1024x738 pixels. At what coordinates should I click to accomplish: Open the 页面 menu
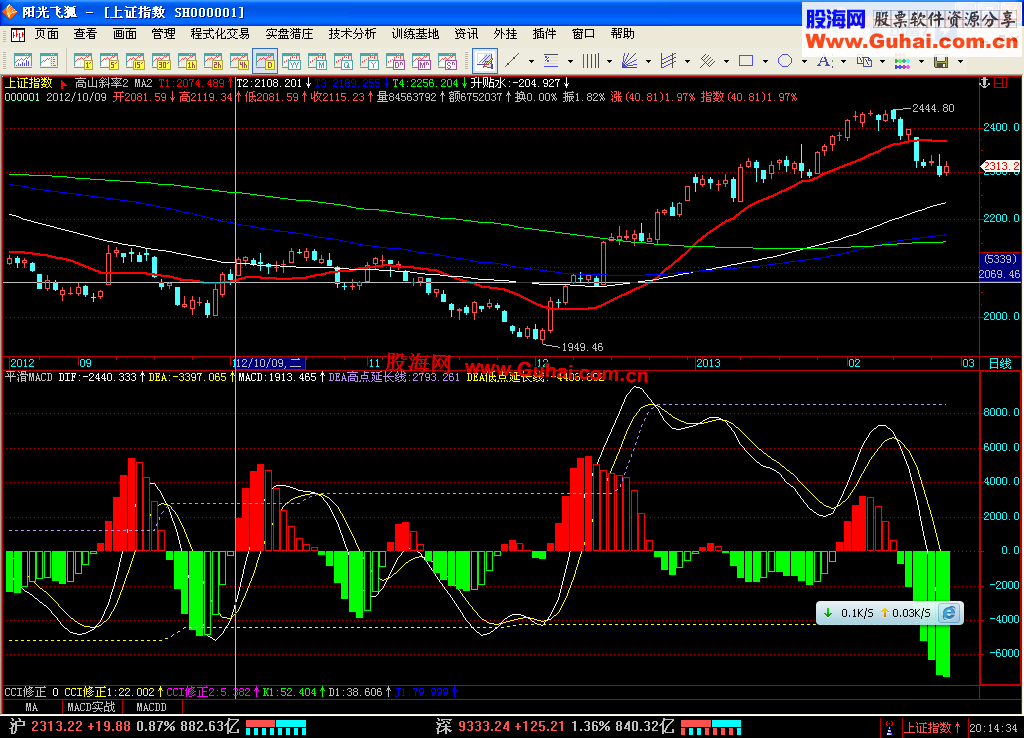(x=46, y=34)
